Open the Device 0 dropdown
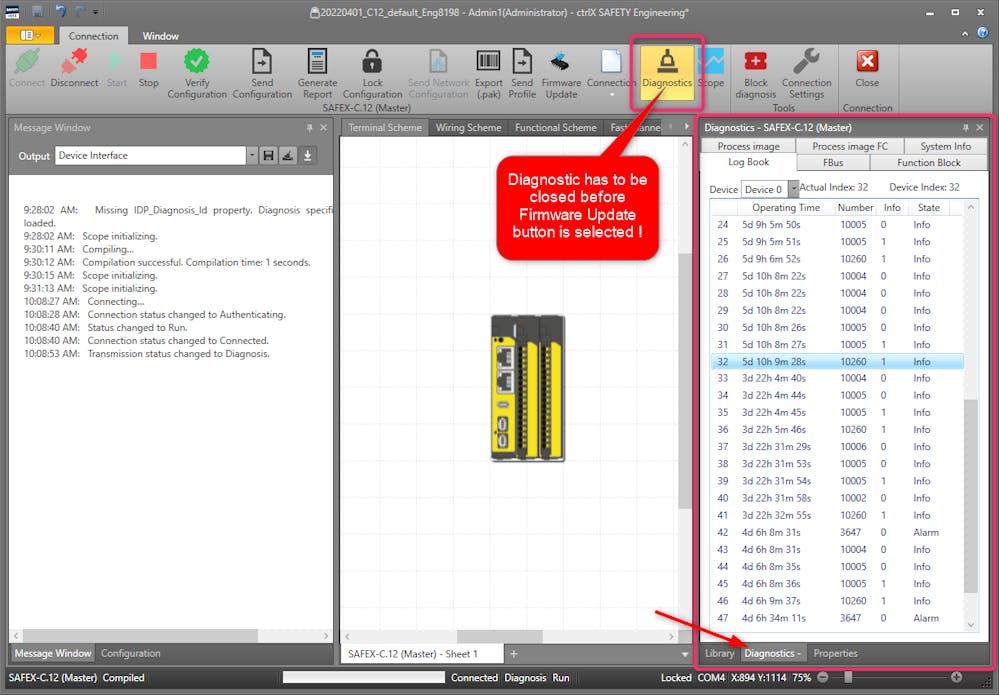Screen dimensions: 999x695 pyautogui.click(x=793, y=189)
